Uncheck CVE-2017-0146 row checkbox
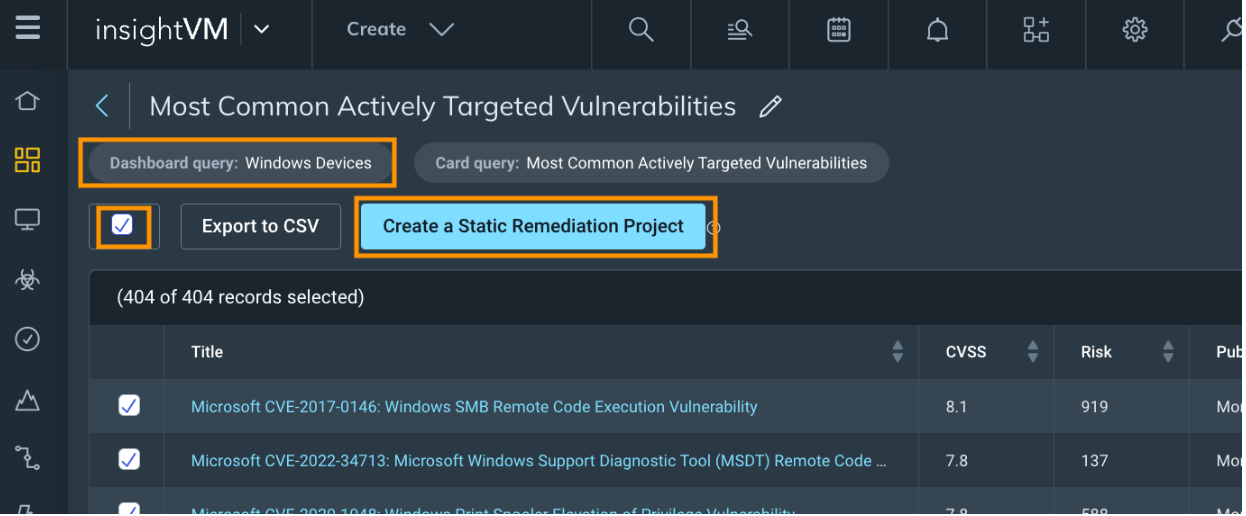 click(129, 405)
